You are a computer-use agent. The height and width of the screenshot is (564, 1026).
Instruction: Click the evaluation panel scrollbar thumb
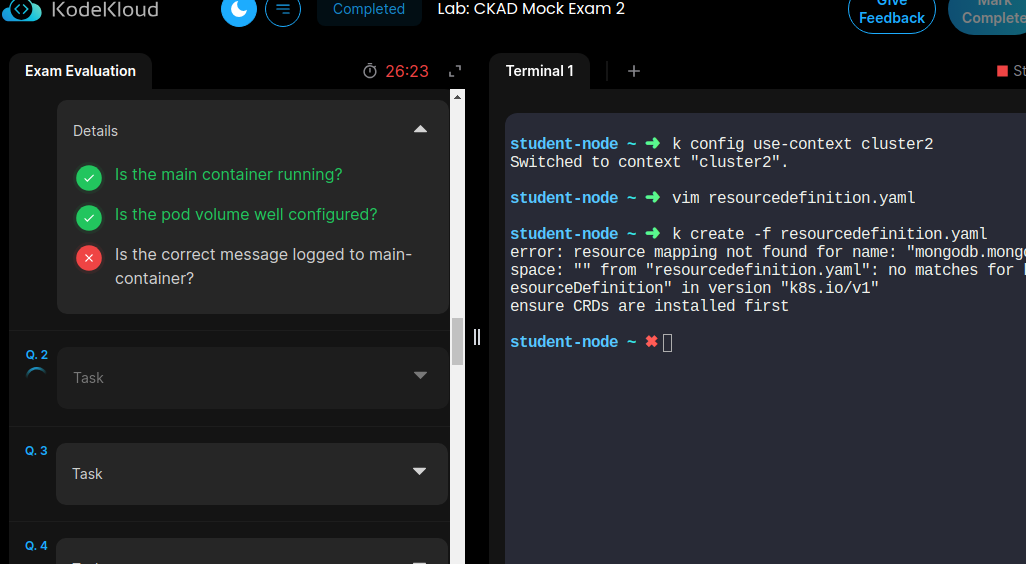pos(458,342)
